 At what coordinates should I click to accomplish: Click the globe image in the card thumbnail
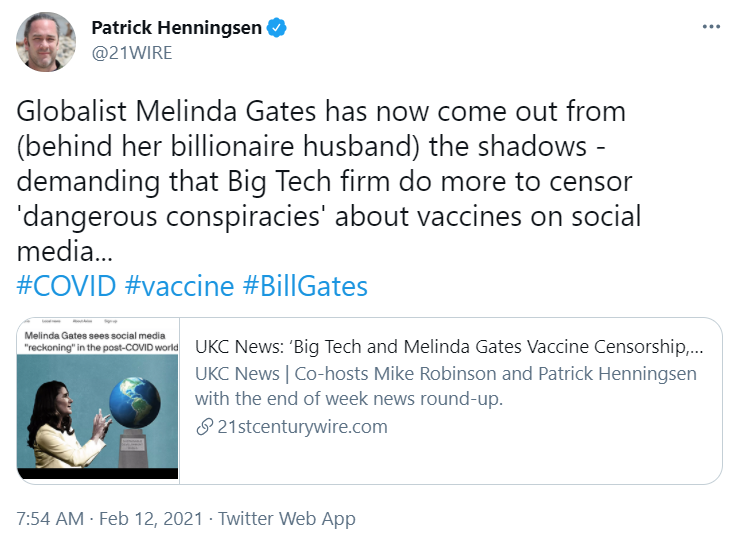tap(135, 402)
